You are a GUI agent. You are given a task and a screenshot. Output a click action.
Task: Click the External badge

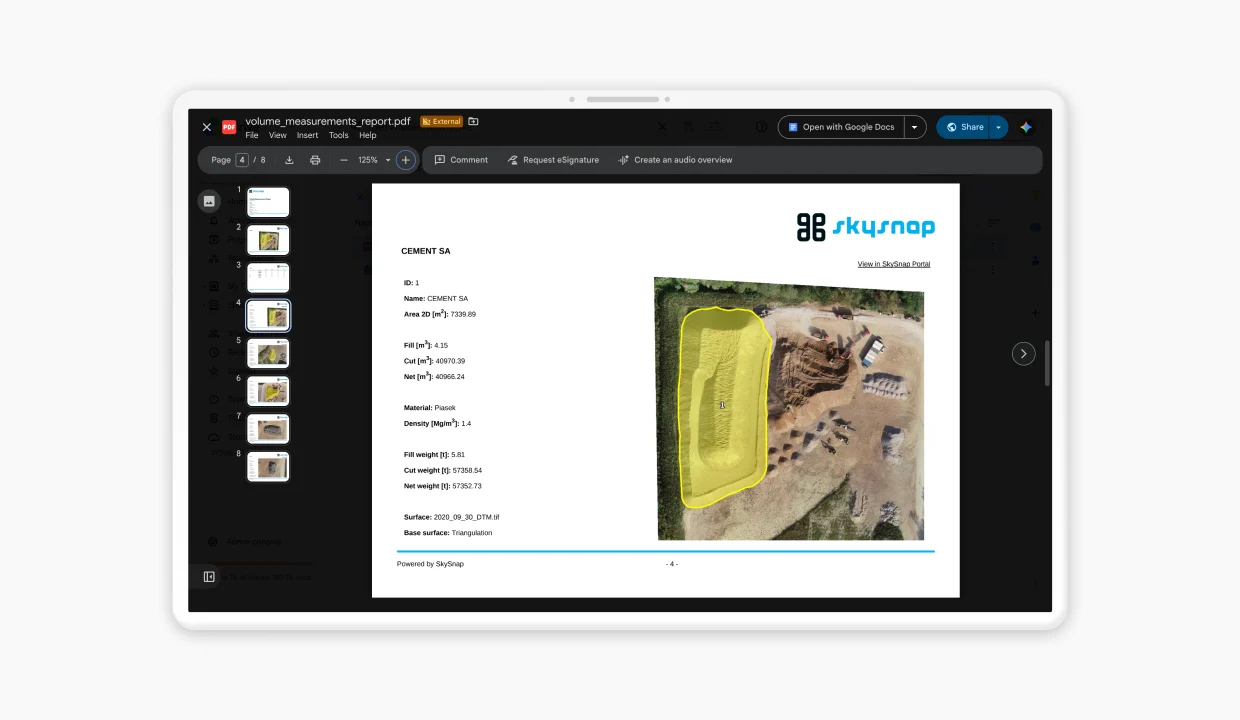441,121
